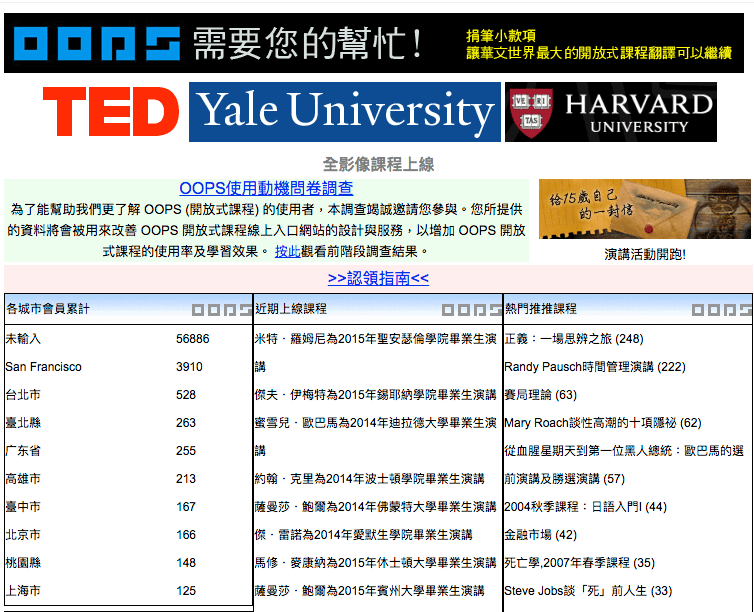Screen dimensions: 754x612
Task: Open the OOPS使用動機問卷調查 survey link
Action: click(x=266, y=188)
